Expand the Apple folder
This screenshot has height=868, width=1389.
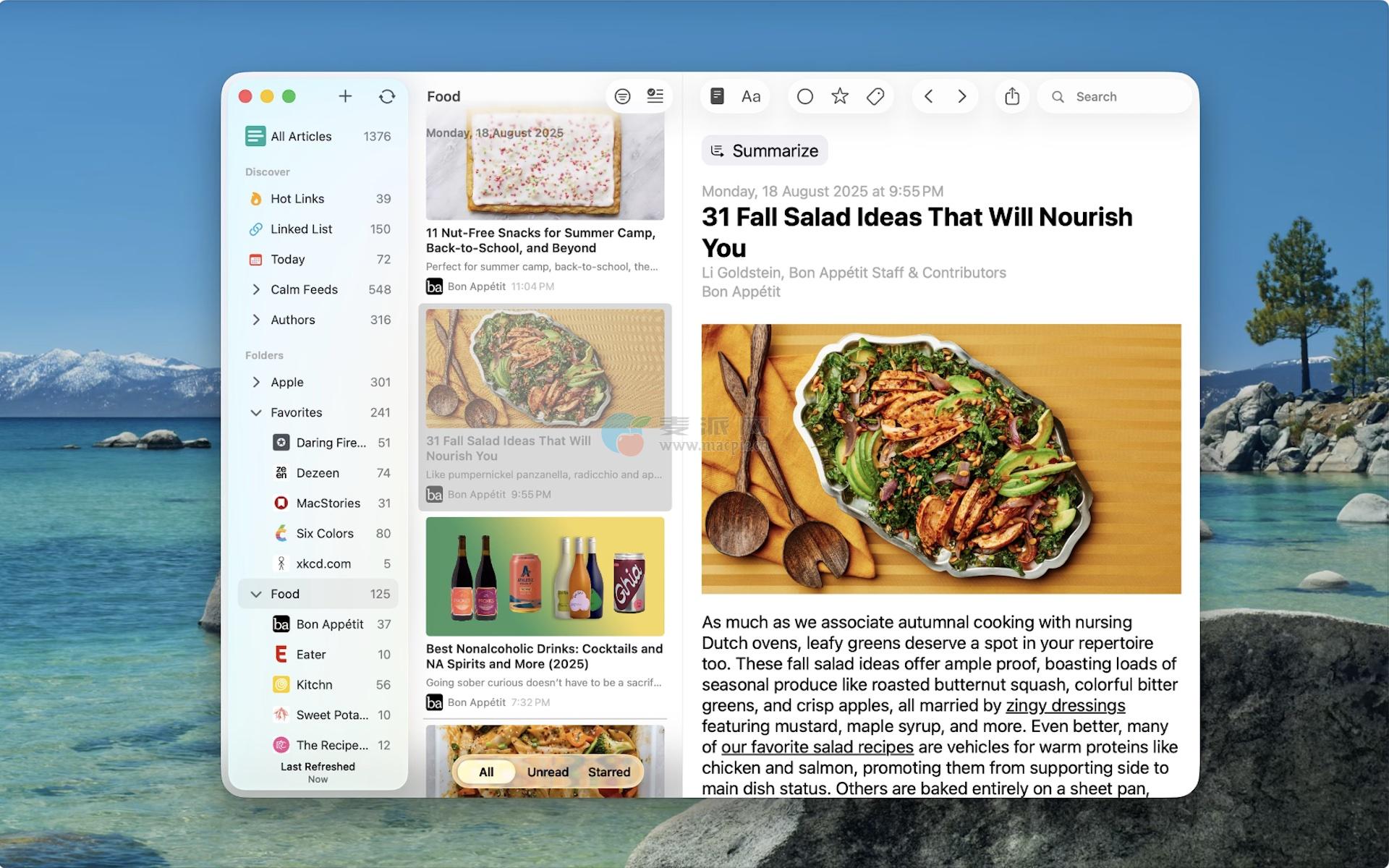[x=256, y=382]
